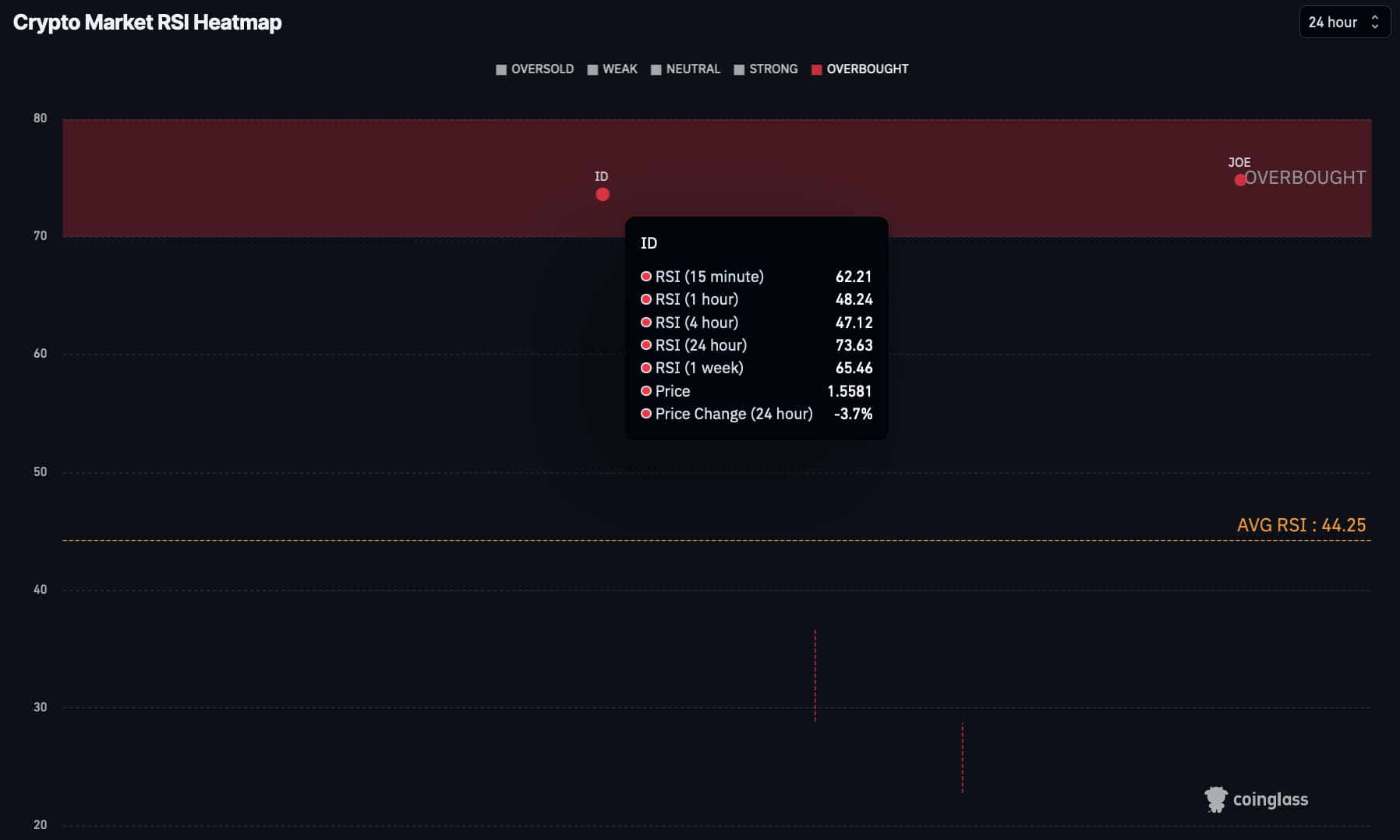Toggle the OVERSOLD legend filter
The image size is (1400, 840).
click(x=535, y=69)
